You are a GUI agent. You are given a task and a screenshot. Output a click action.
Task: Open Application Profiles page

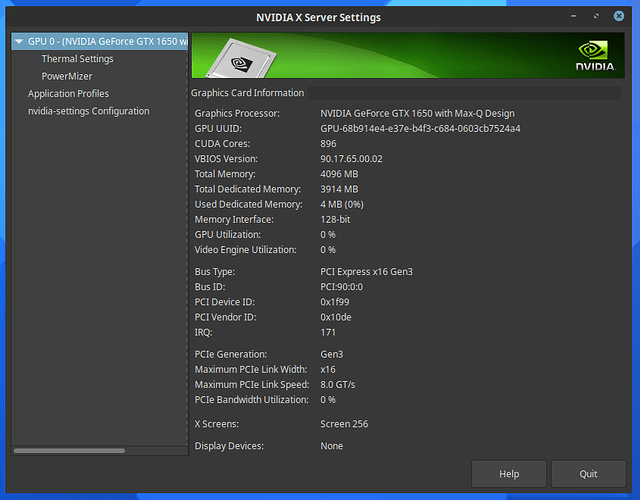(68, 93)
